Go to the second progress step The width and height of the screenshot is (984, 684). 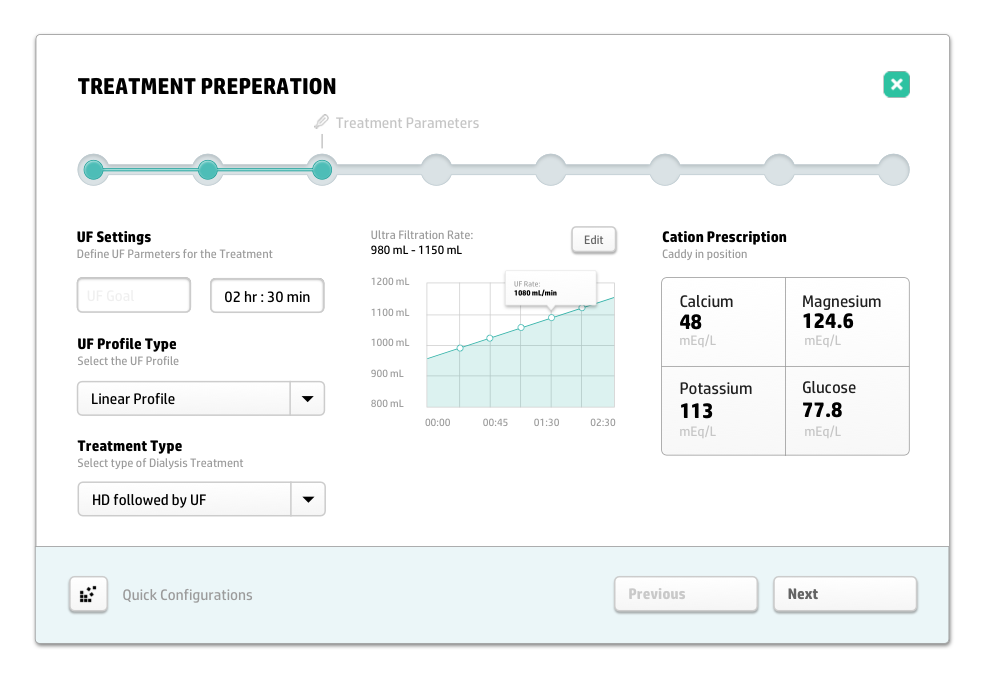[208, 169]
